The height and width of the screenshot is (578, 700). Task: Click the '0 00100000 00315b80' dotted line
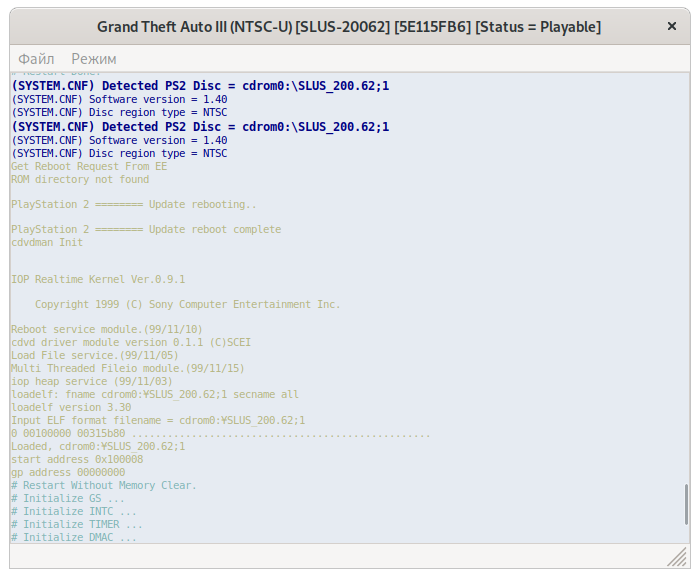(221, 433)
